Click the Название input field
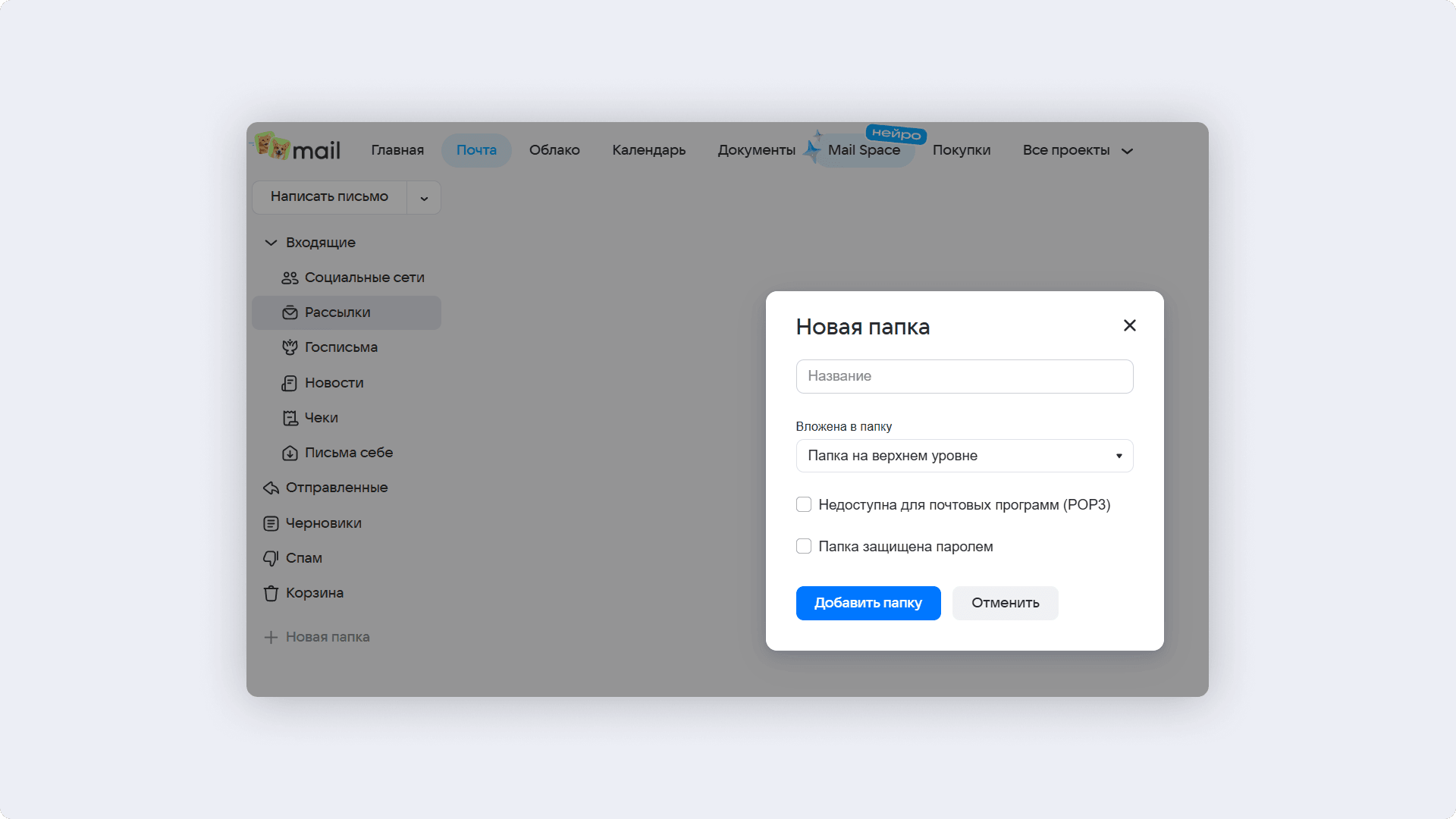Viewport: 1456px width, 819px height. 964,376
